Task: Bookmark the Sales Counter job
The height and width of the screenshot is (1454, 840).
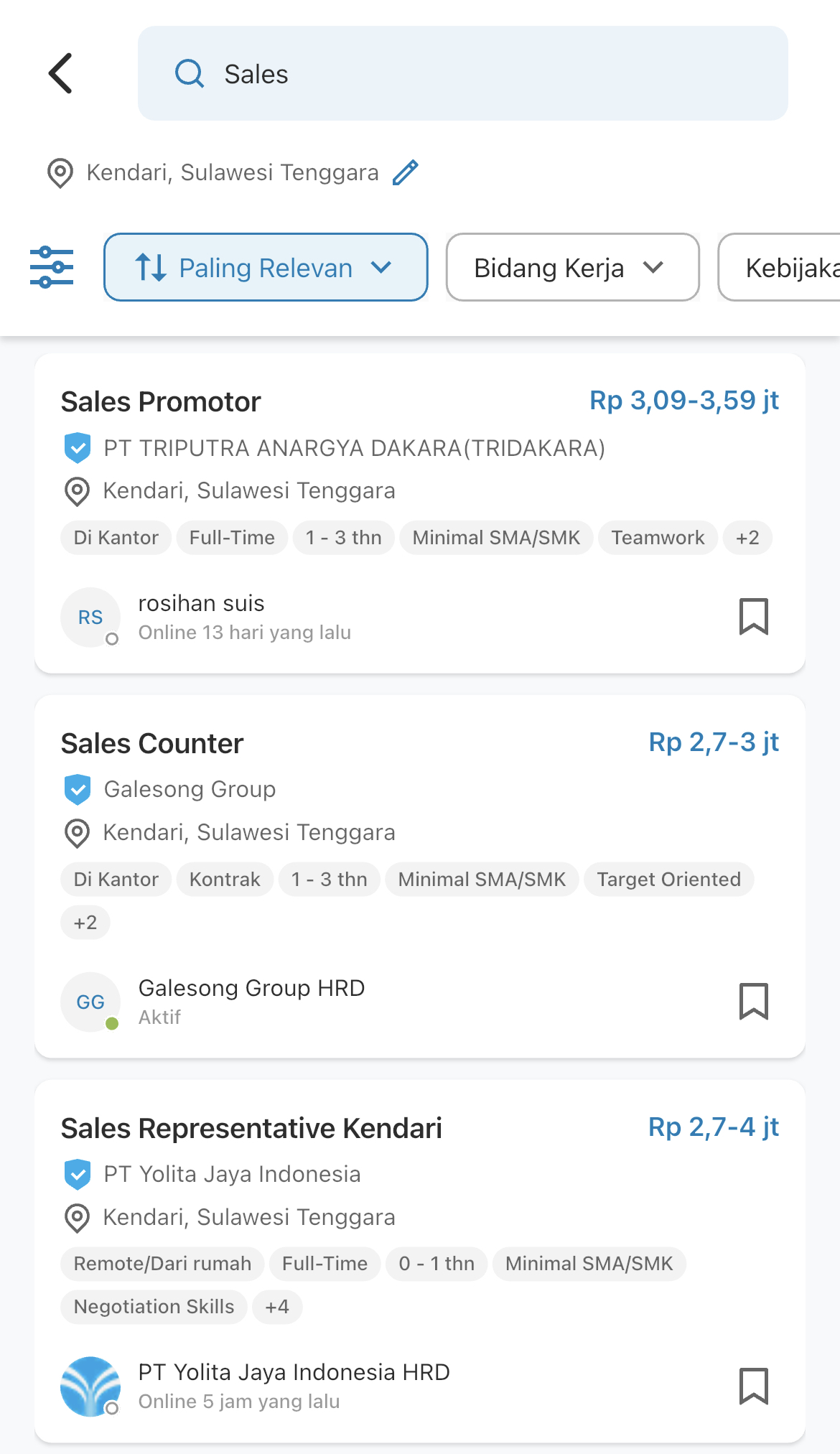Action: pos(754,1002)
